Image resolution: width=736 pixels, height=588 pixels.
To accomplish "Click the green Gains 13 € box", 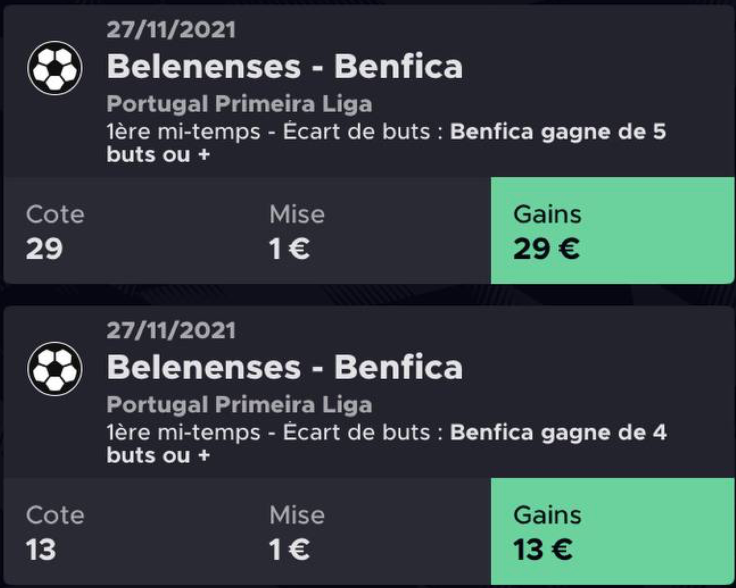I will (613, 531).
